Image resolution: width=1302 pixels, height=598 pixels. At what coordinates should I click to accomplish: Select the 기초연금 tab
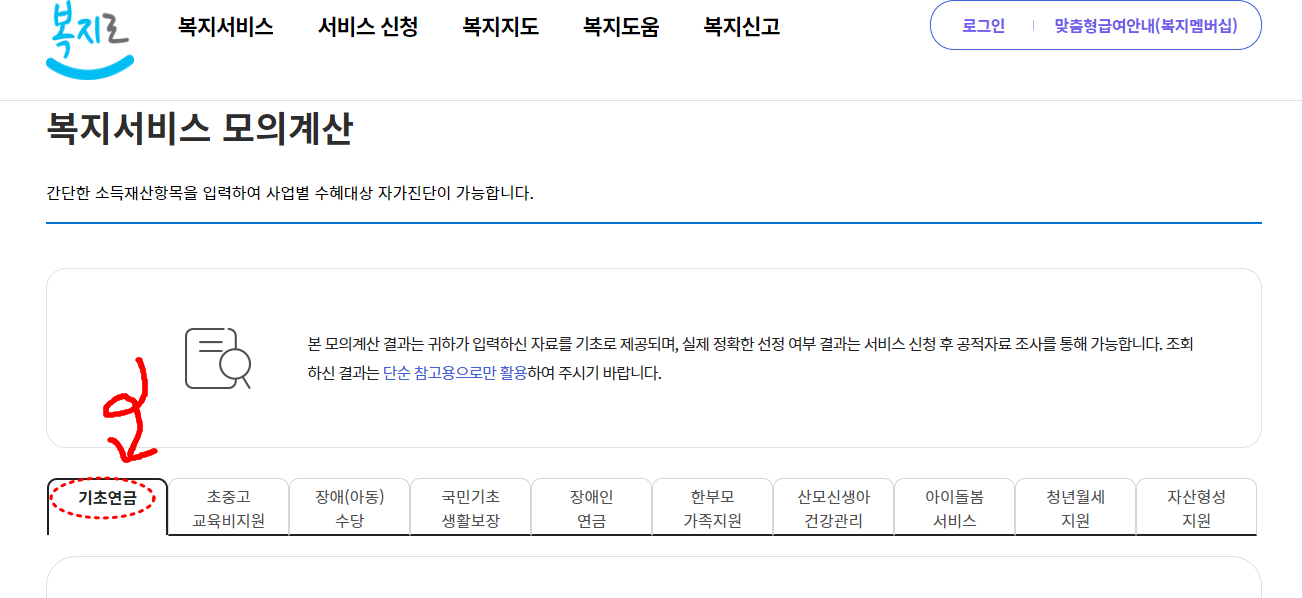click(x=108, y=507)
